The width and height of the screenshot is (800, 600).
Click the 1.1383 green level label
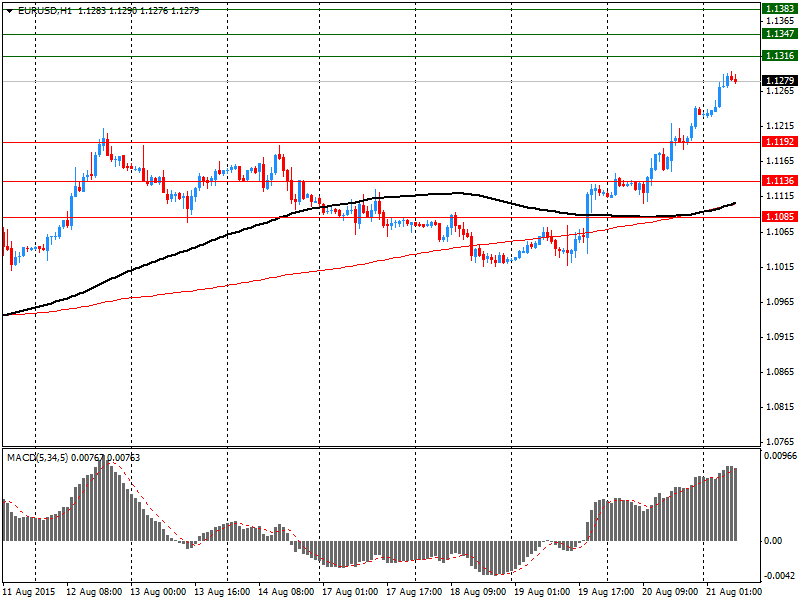point(780,9)
